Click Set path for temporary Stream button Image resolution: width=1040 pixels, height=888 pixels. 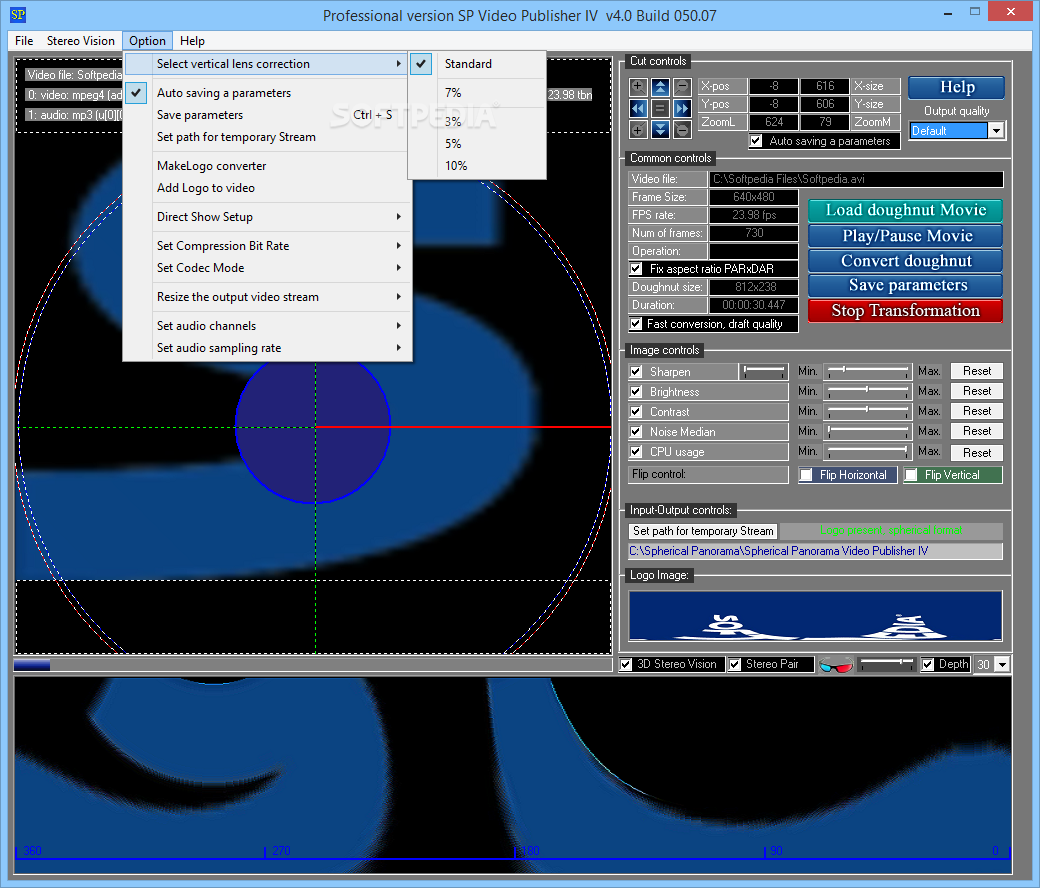pyautogui.click(x=703, y=531)
